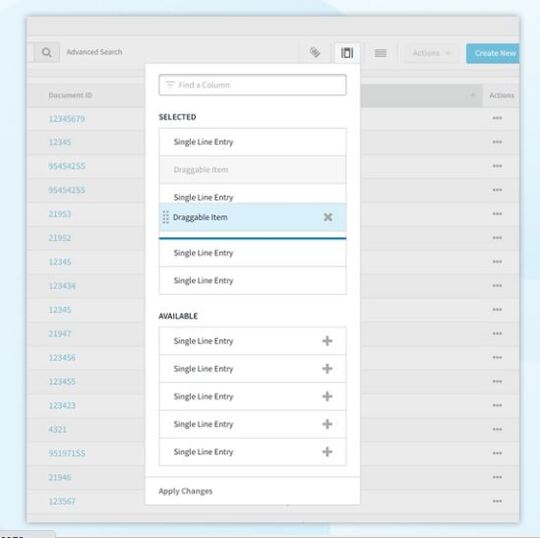Open row actions ellipsis for document 123456
Viewport: 540px width, 538px height.
pyautogui.click(x=497, y=358)
